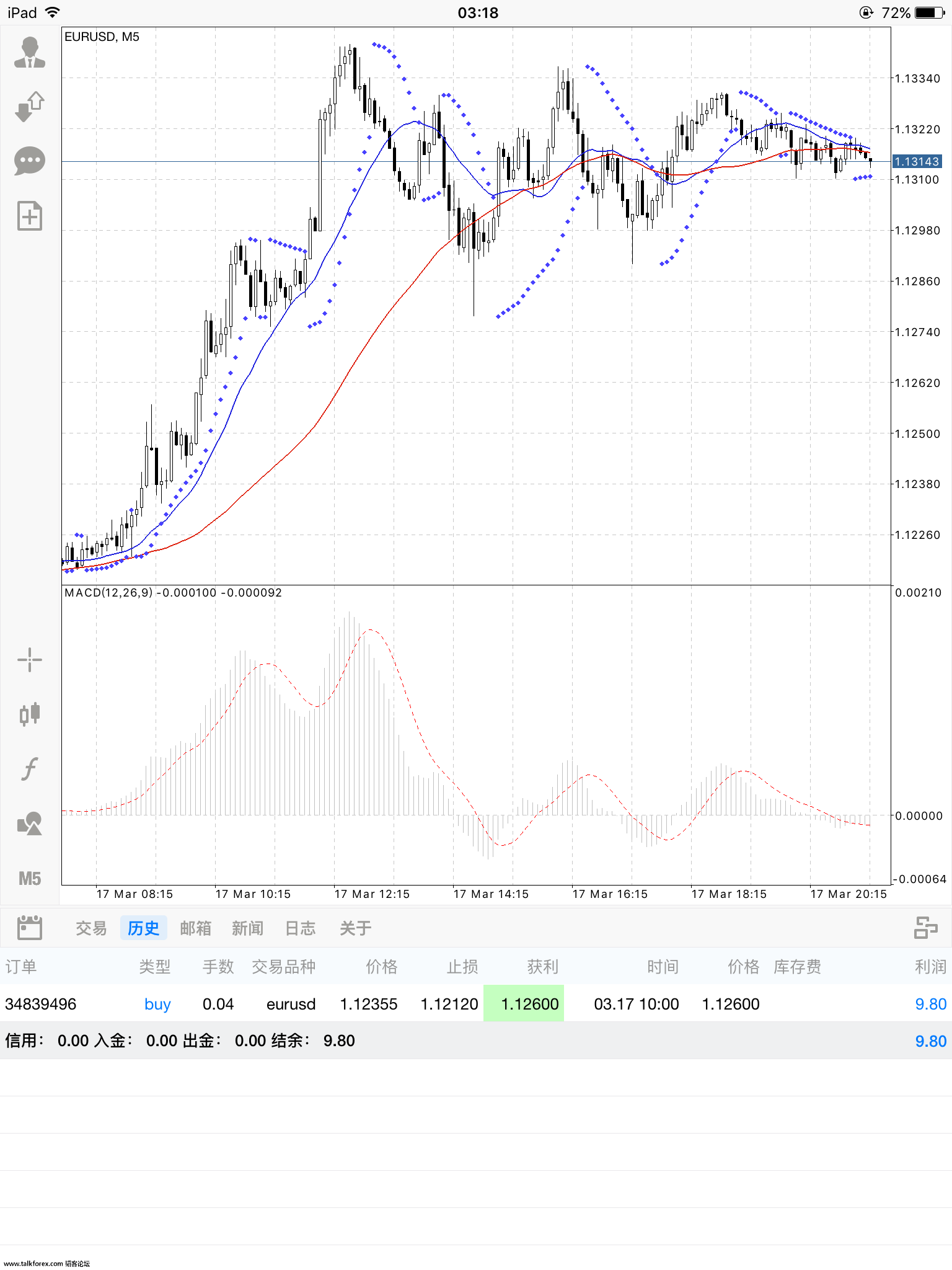Click the 17 Mar 12:15 time label

372,894
